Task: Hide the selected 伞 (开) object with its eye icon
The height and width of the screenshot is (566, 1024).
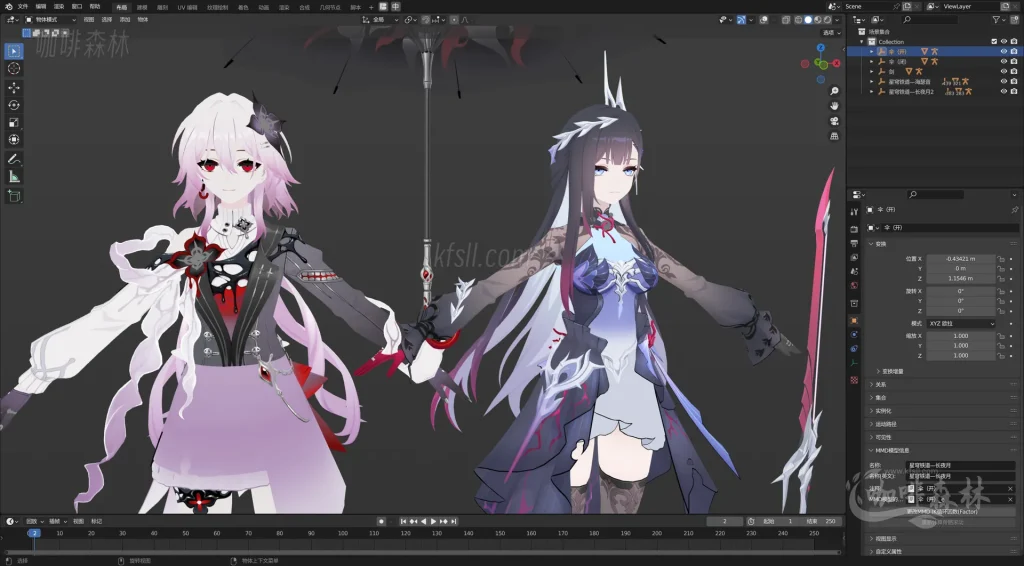Action: [x=1004, y=52]
